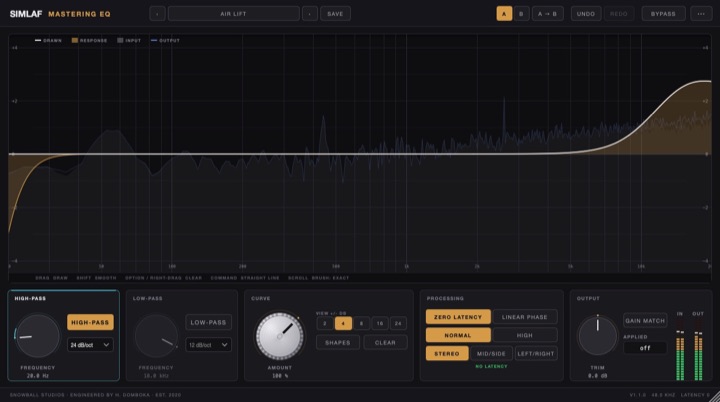Viewport: 720px width, 402px height.
Task: Select LEFT/RIGHT channel mode
Action: [536, 353]
